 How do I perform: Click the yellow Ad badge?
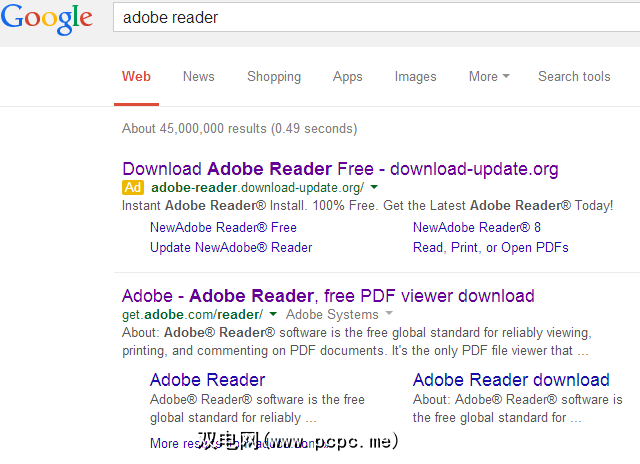coord(133,188)
